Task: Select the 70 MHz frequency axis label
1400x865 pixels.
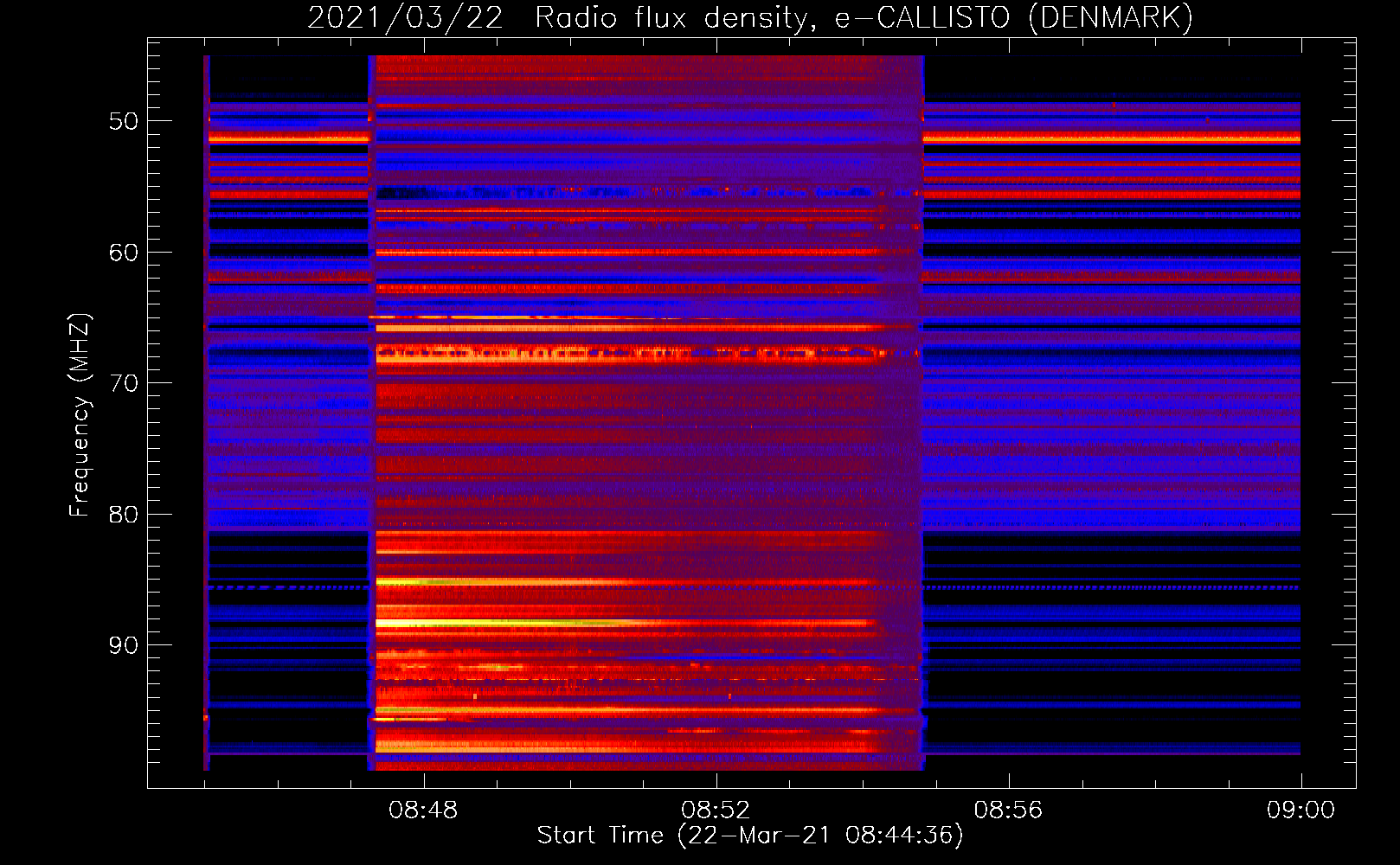Action: [124, 383]
